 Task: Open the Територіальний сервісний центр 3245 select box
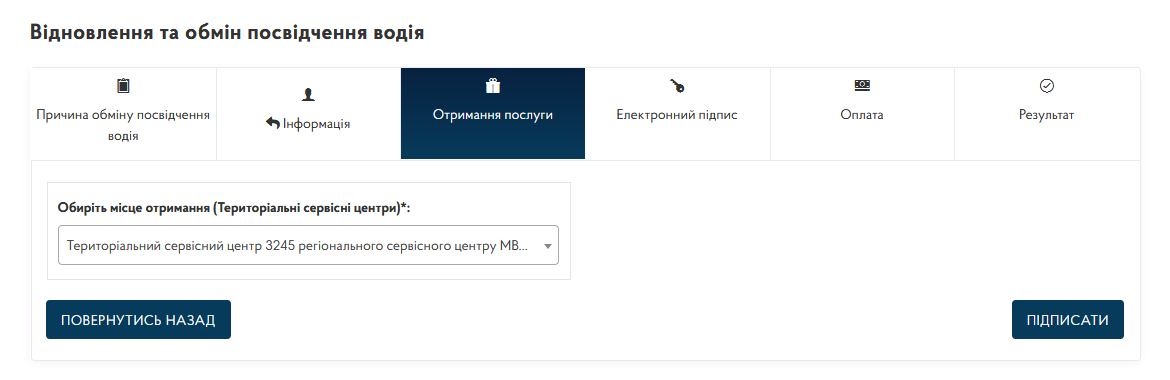308,245
